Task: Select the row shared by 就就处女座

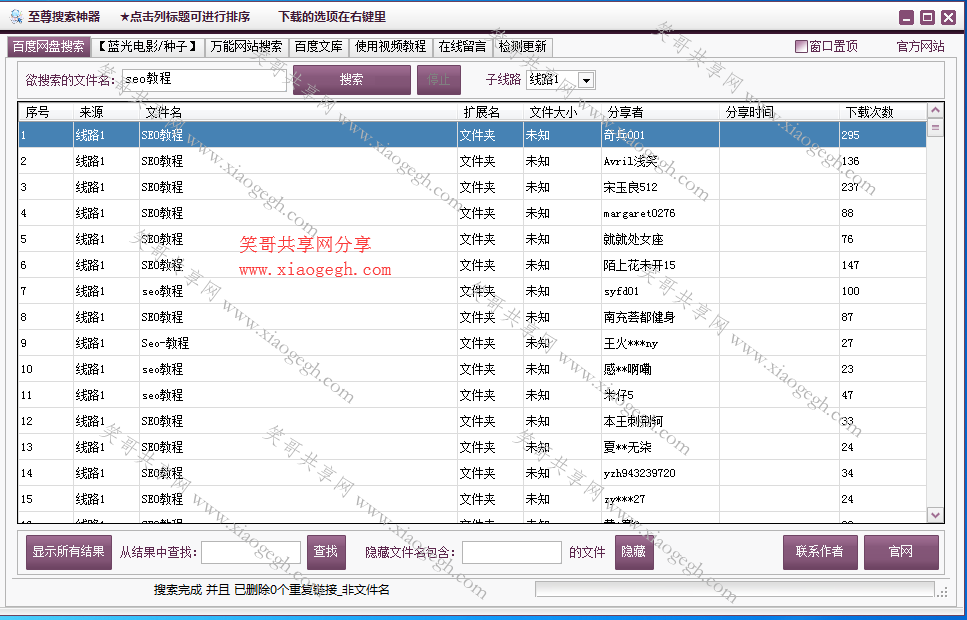Action: click(472, 239)
